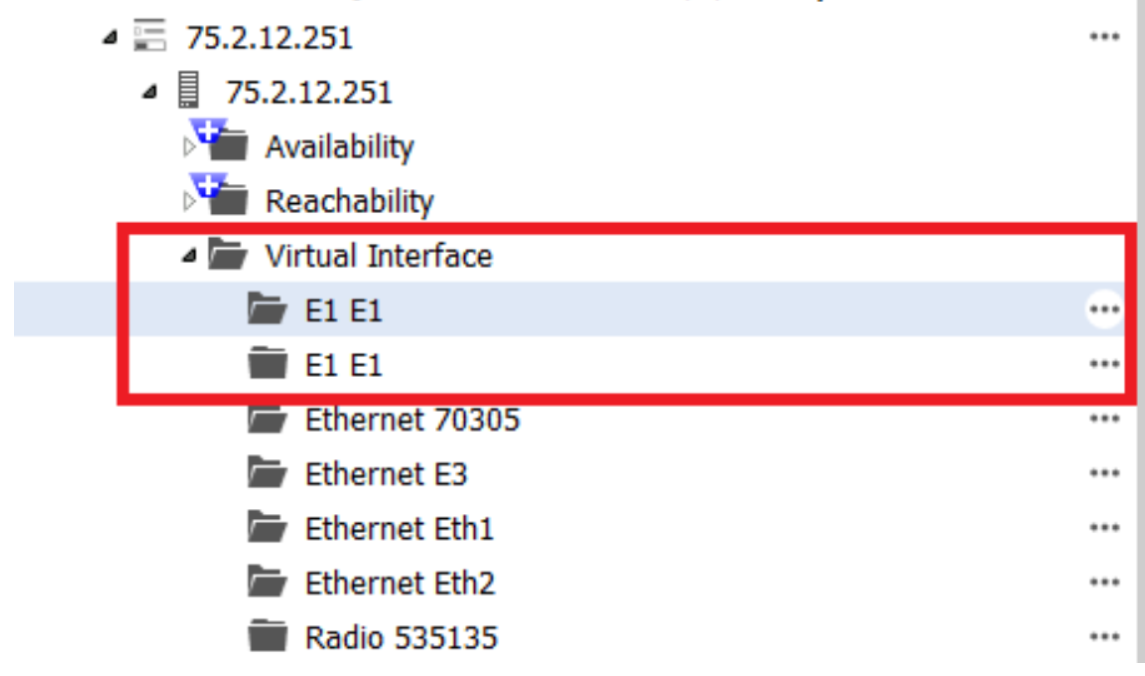Select the Ethernet E3 label
This screenshot has height=676, width=1145.
point(385,473)
